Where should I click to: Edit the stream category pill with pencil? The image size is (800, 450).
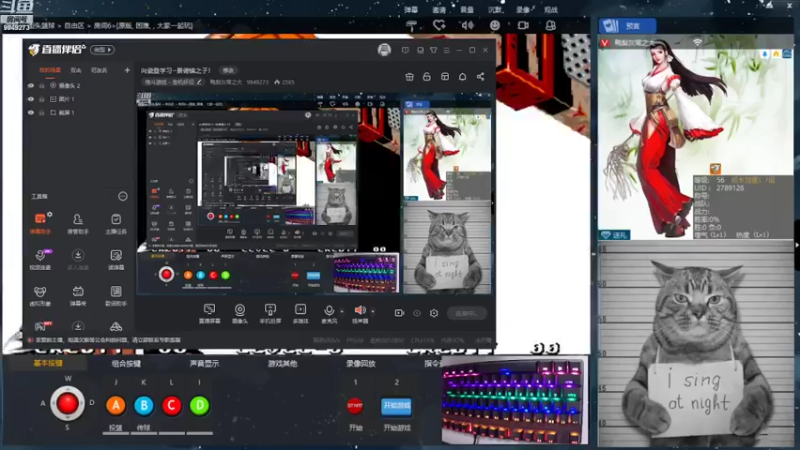click(172, 82)
